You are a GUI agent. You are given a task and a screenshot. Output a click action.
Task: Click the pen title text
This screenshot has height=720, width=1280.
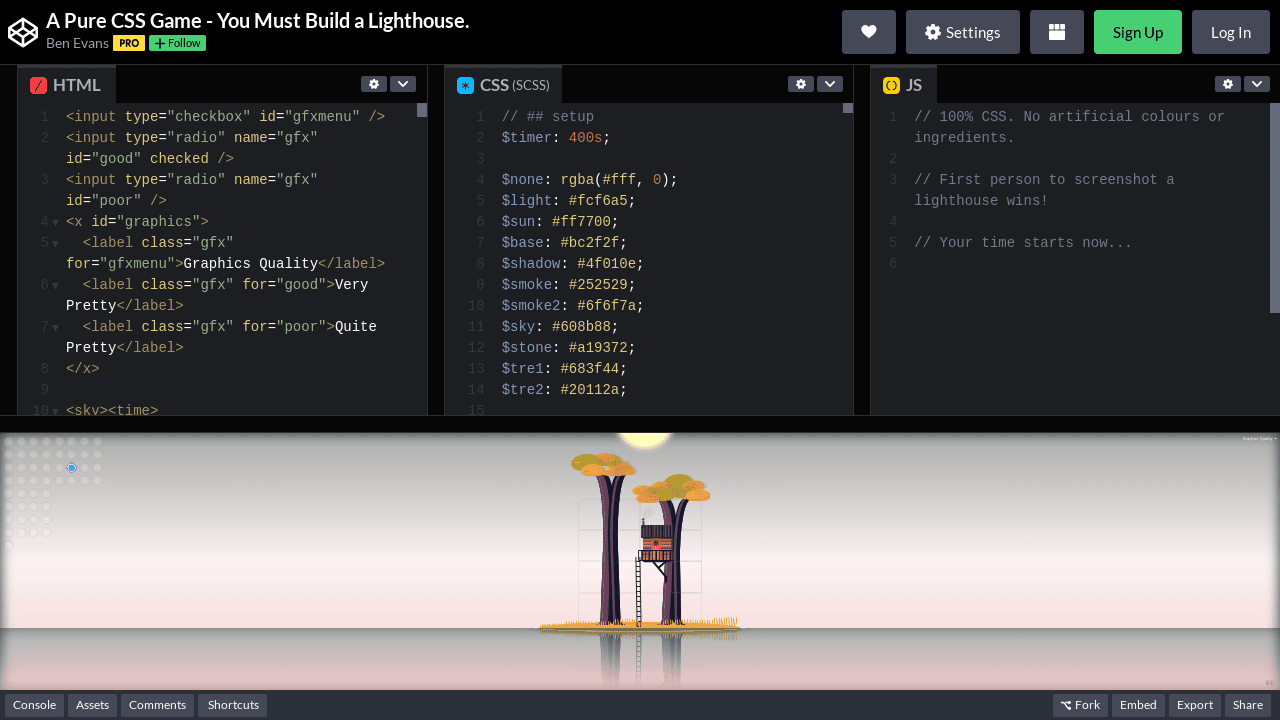(x=258, y=20)
